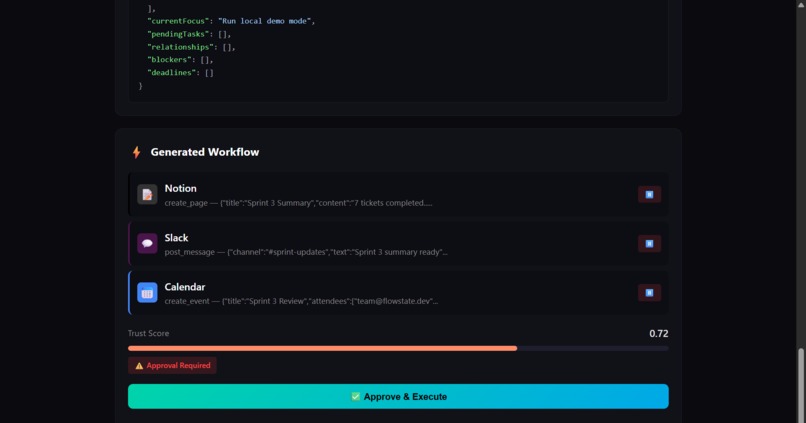
Task: Click the warning icon in Approval Required
Action: point(139,366)
